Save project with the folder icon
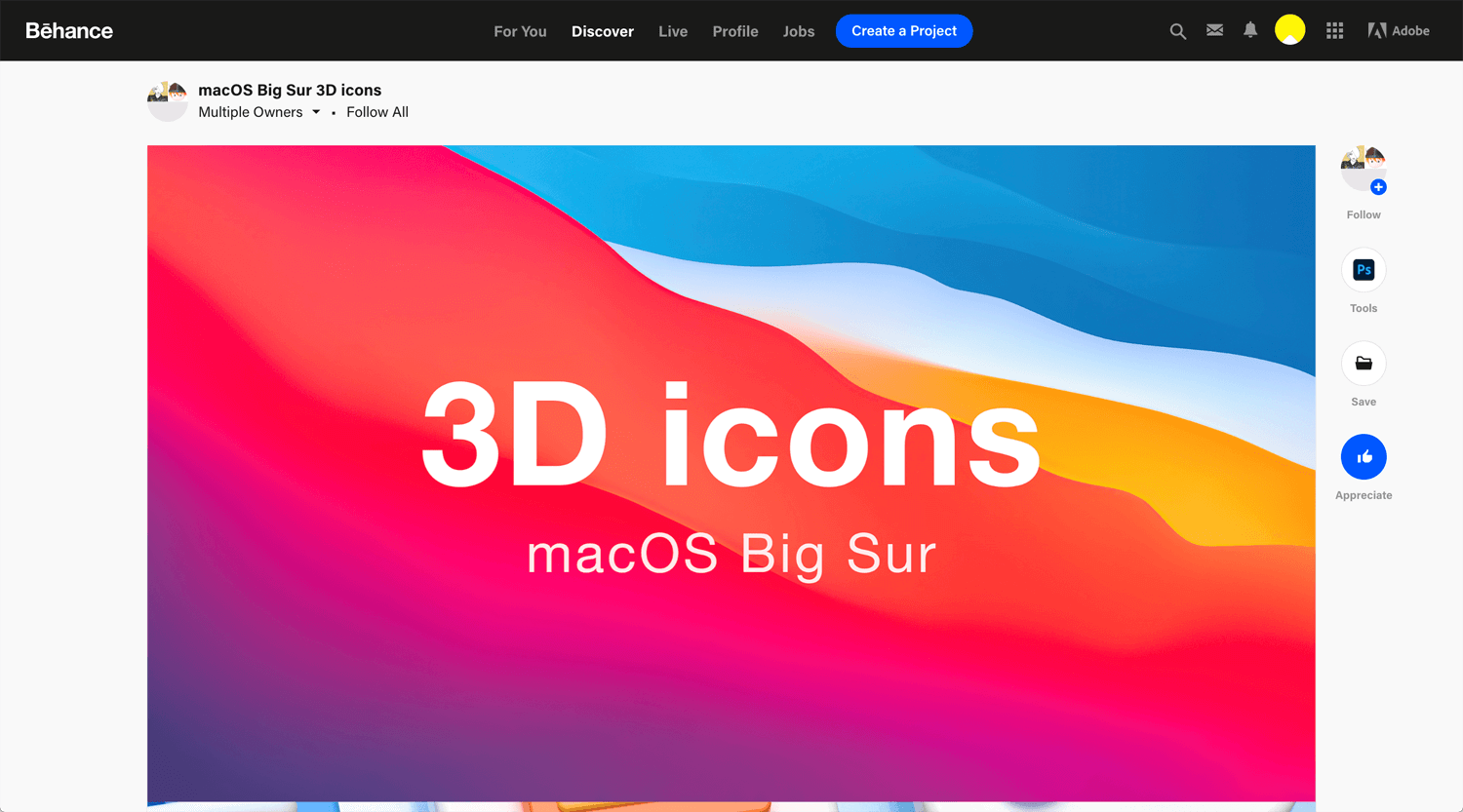1463x812 pixels. (x=1364, y=364)
